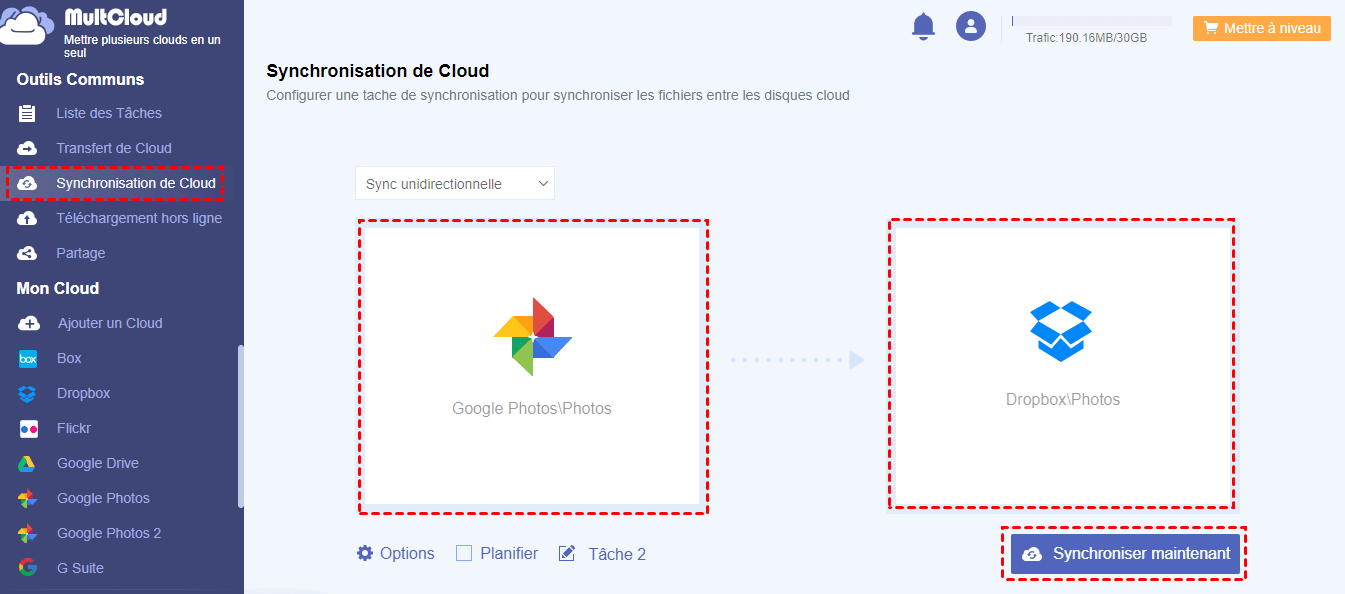Click the Synchronisation de Cloud heading

click(x=378, y=71)
